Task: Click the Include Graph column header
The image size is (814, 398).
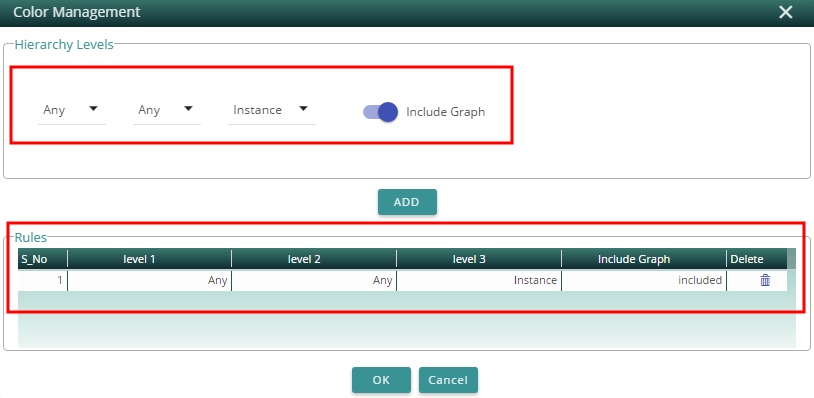Action: click(x=644, y=258)
